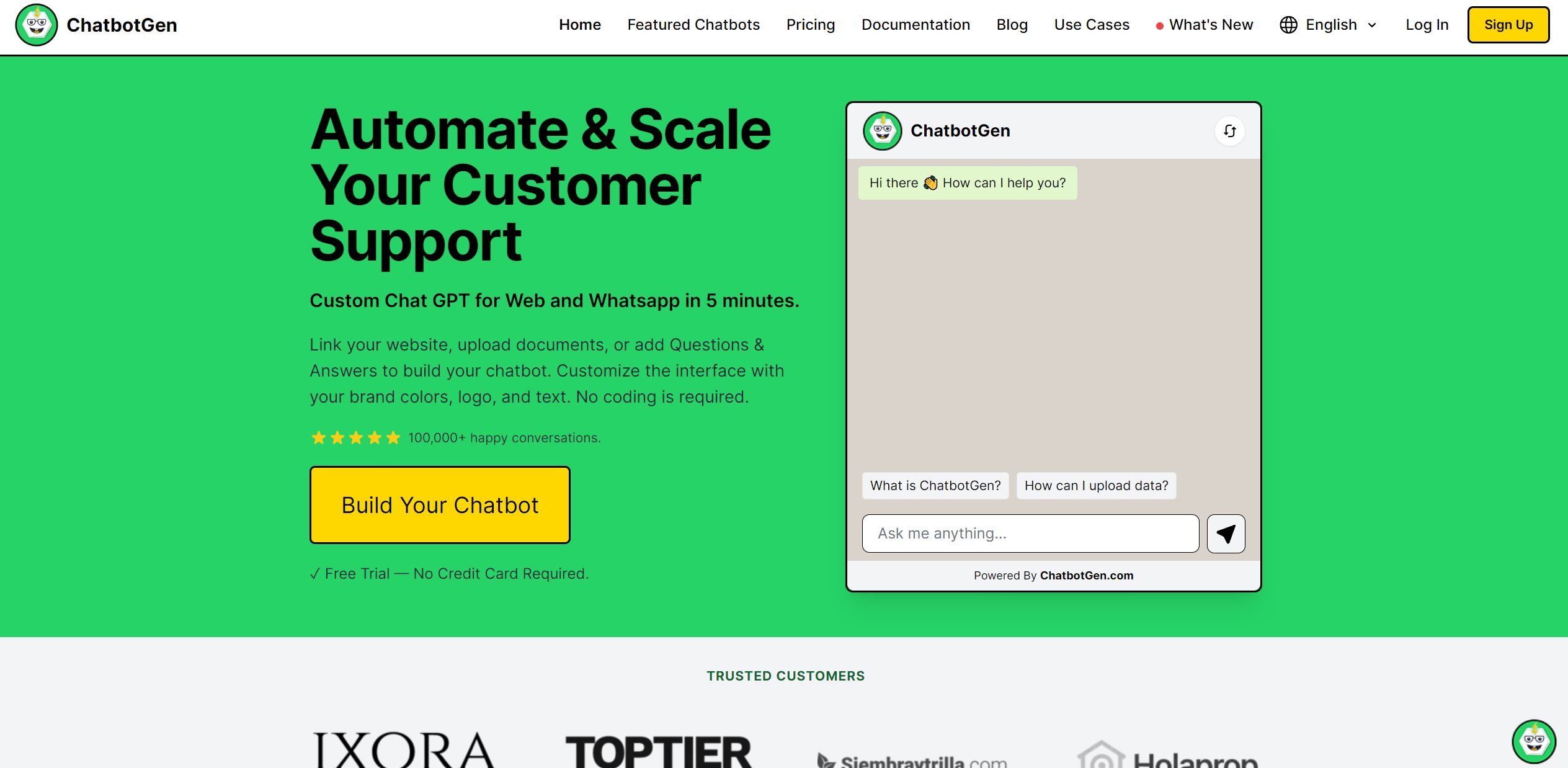Click How can I upload data suggestion chip
Viewport: 1568px width, 768px height.
tap(1096, 485)
